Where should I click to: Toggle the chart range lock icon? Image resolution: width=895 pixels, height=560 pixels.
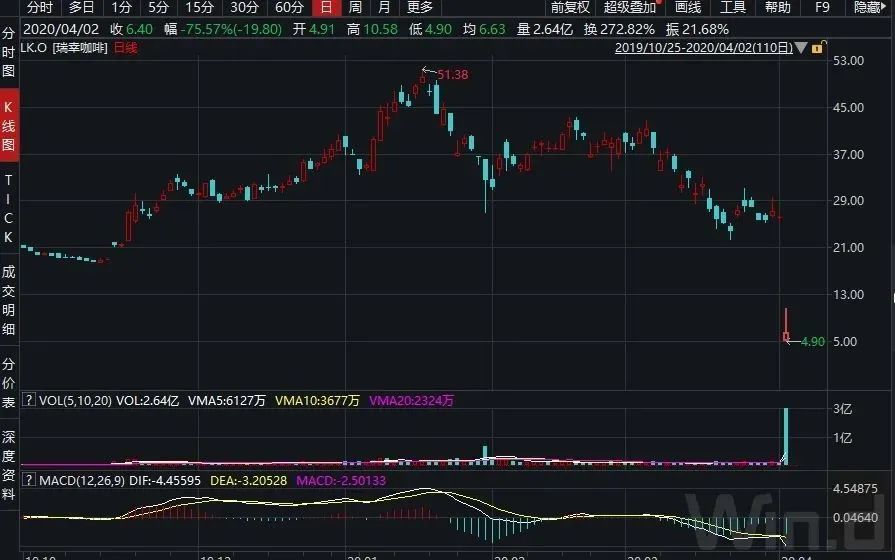click(818, 47)
